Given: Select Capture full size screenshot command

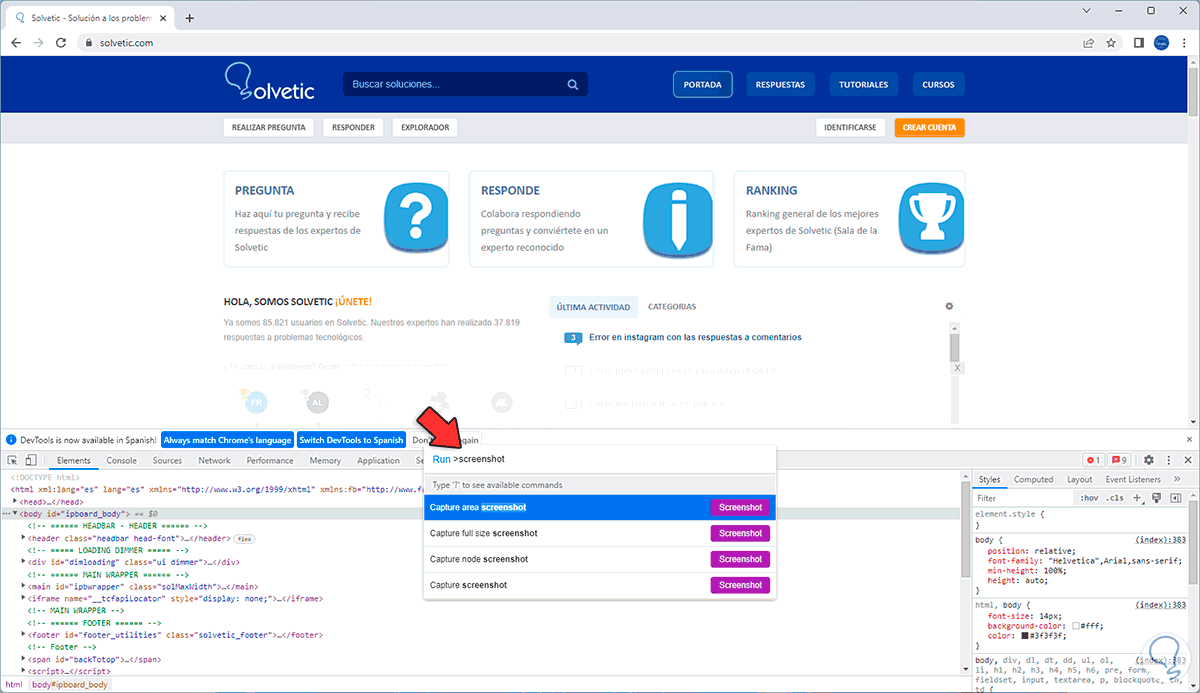Looking at the screenshot, I should [x=600, y=533].
